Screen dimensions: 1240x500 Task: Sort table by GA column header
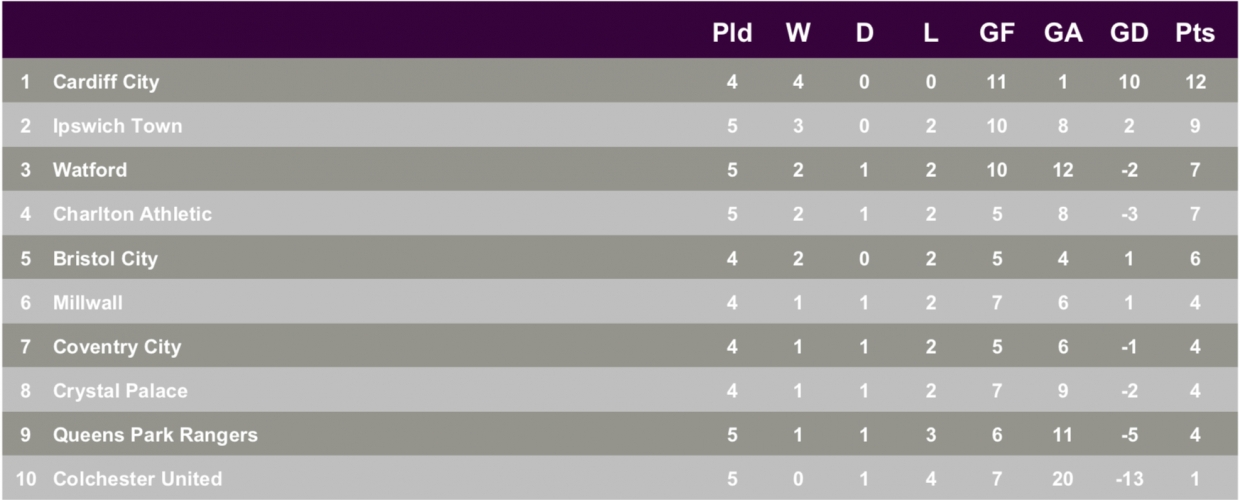pos(1063,33)
